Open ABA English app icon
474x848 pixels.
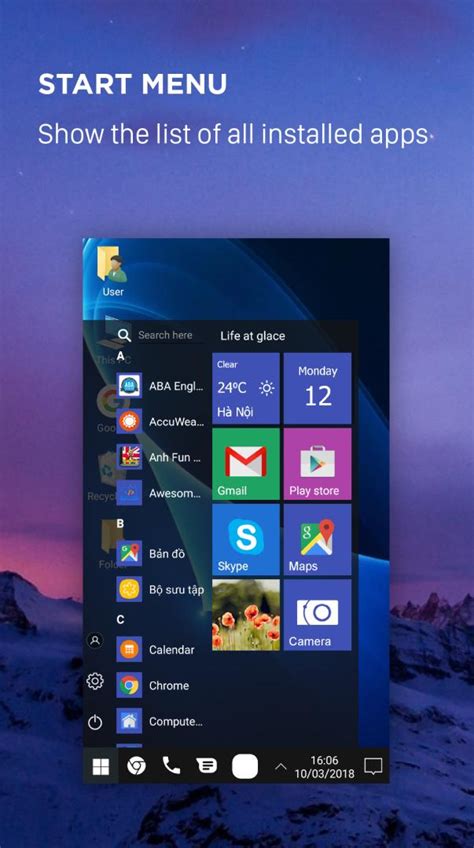coord(129,386)
